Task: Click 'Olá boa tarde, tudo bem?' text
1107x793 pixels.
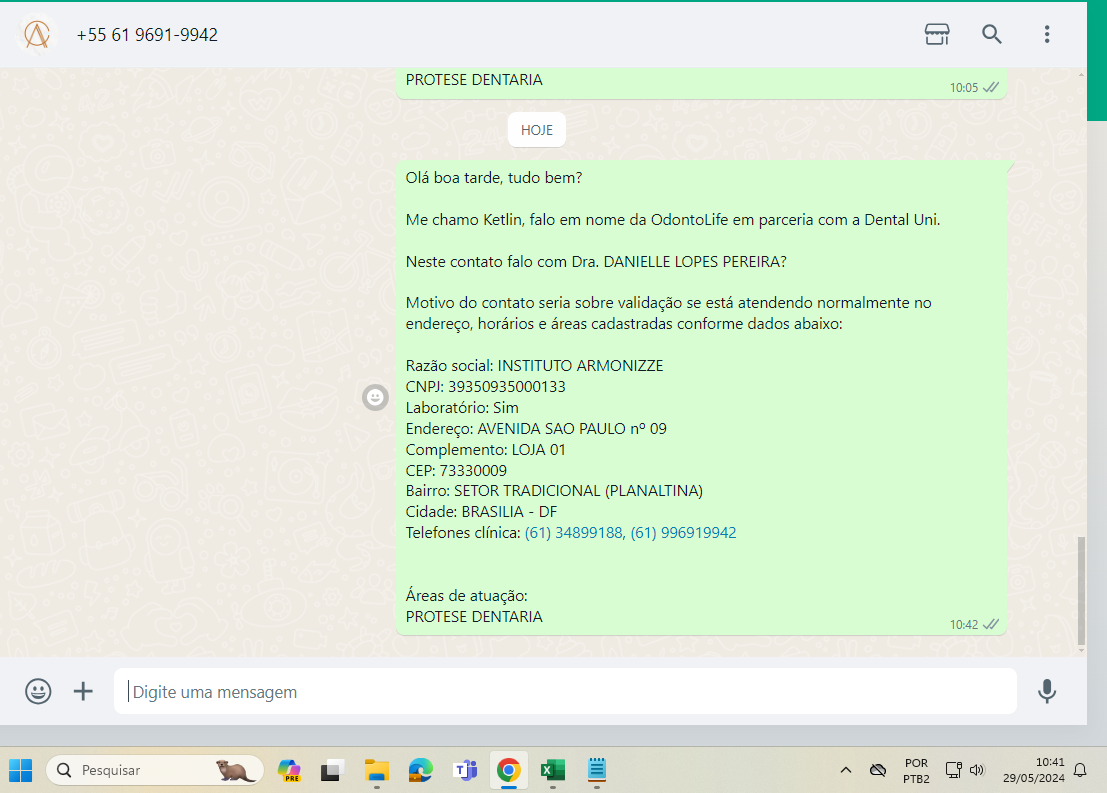Action: coord(493,178)
